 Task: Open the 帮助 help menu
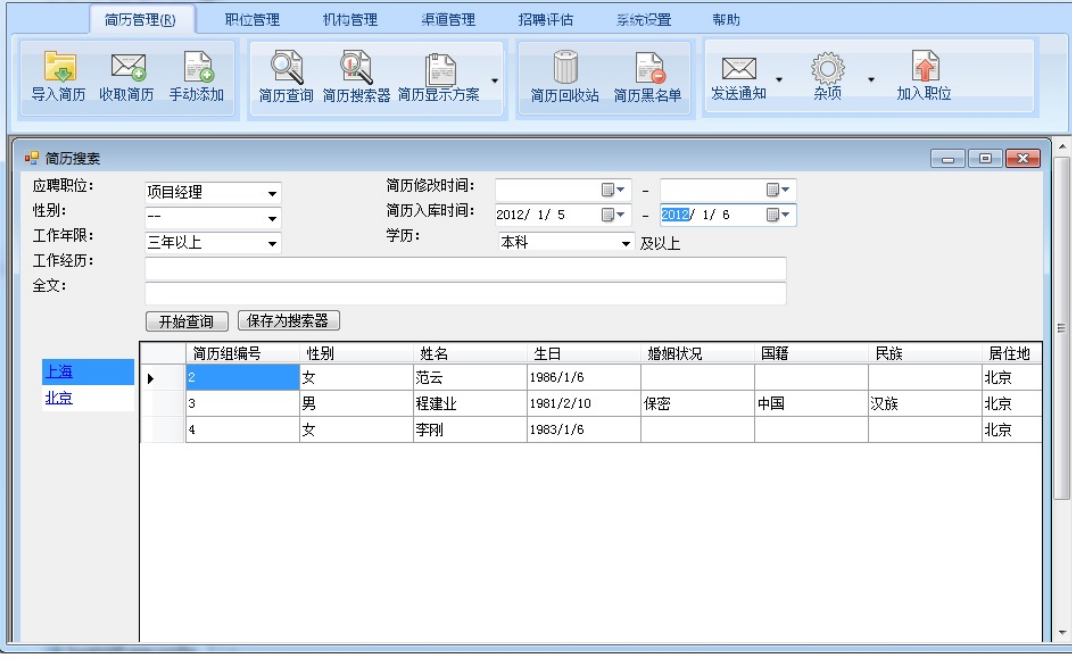(726, 20)
